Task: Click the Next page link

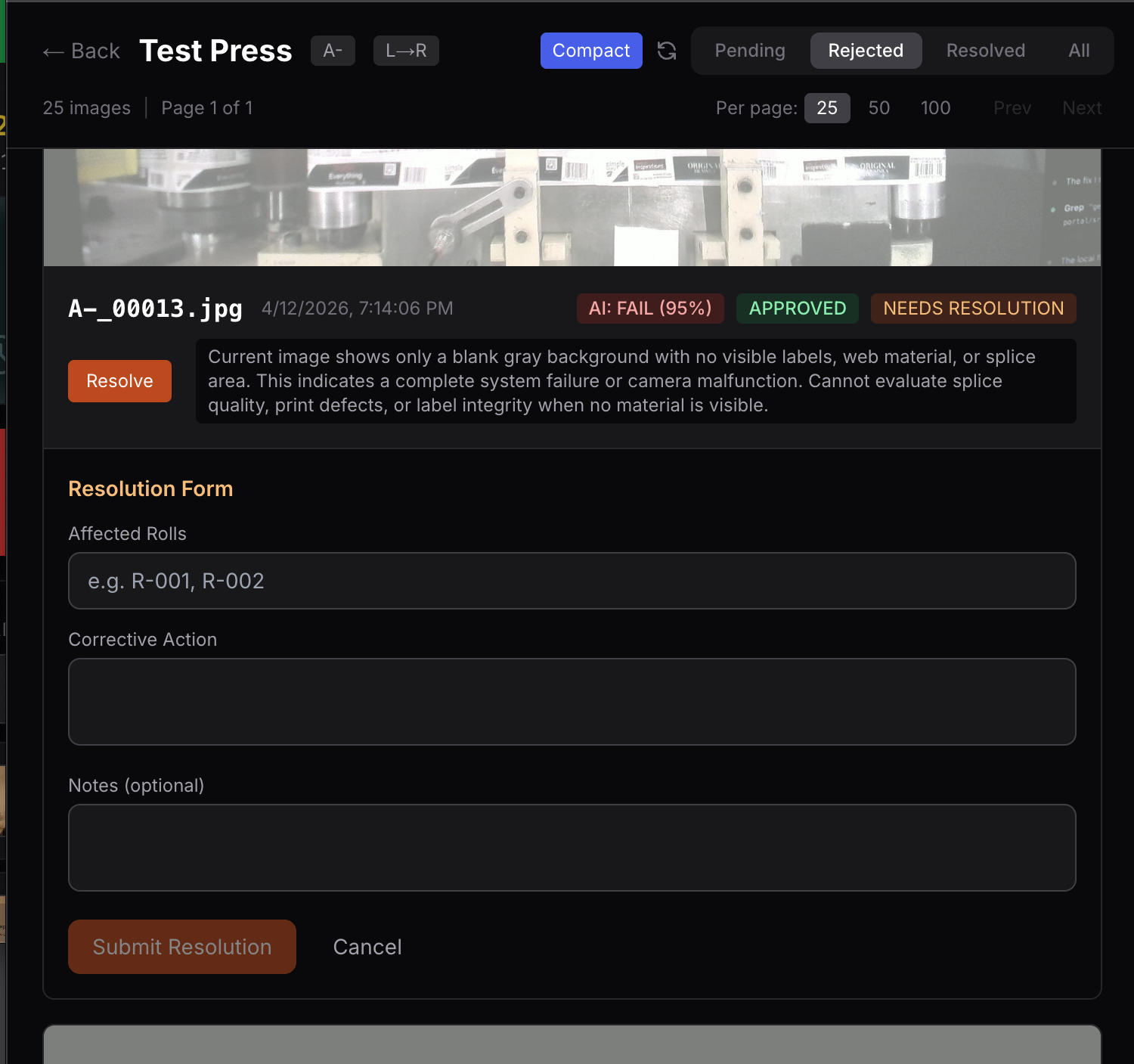Action: 1082,108
